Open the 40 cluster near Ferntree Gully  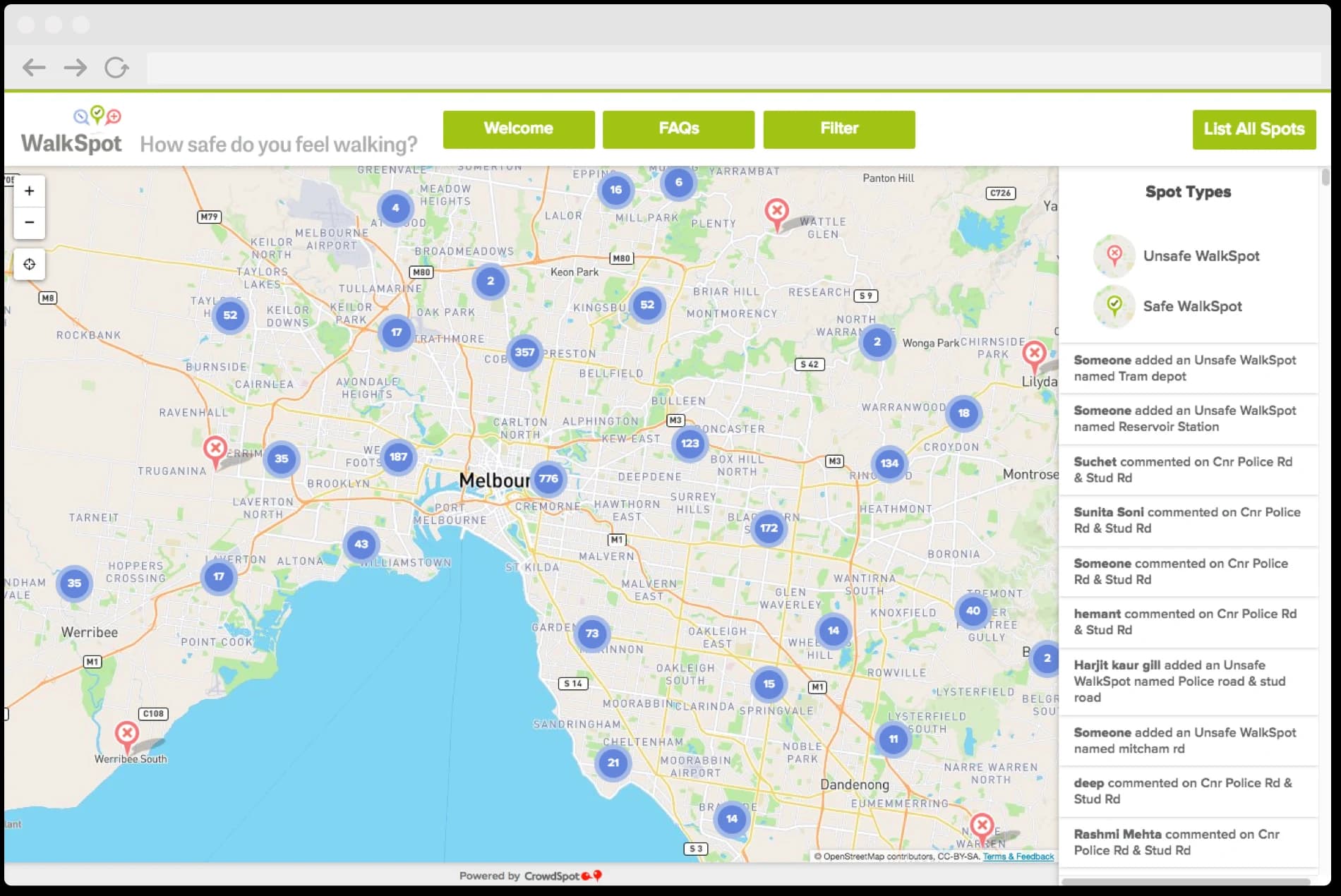pos(973,611)
